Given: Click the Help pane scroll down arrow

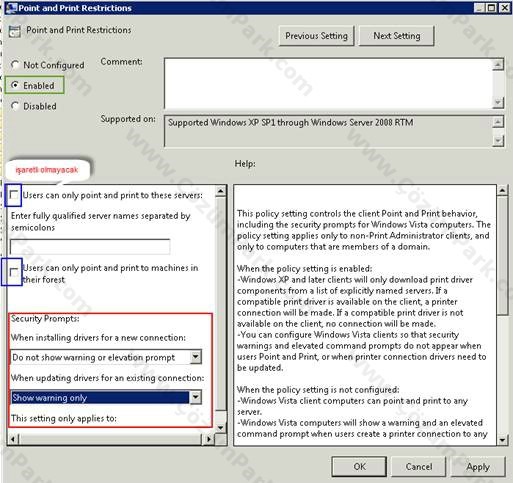Looking at the screenshot, I should click(502, 440).
